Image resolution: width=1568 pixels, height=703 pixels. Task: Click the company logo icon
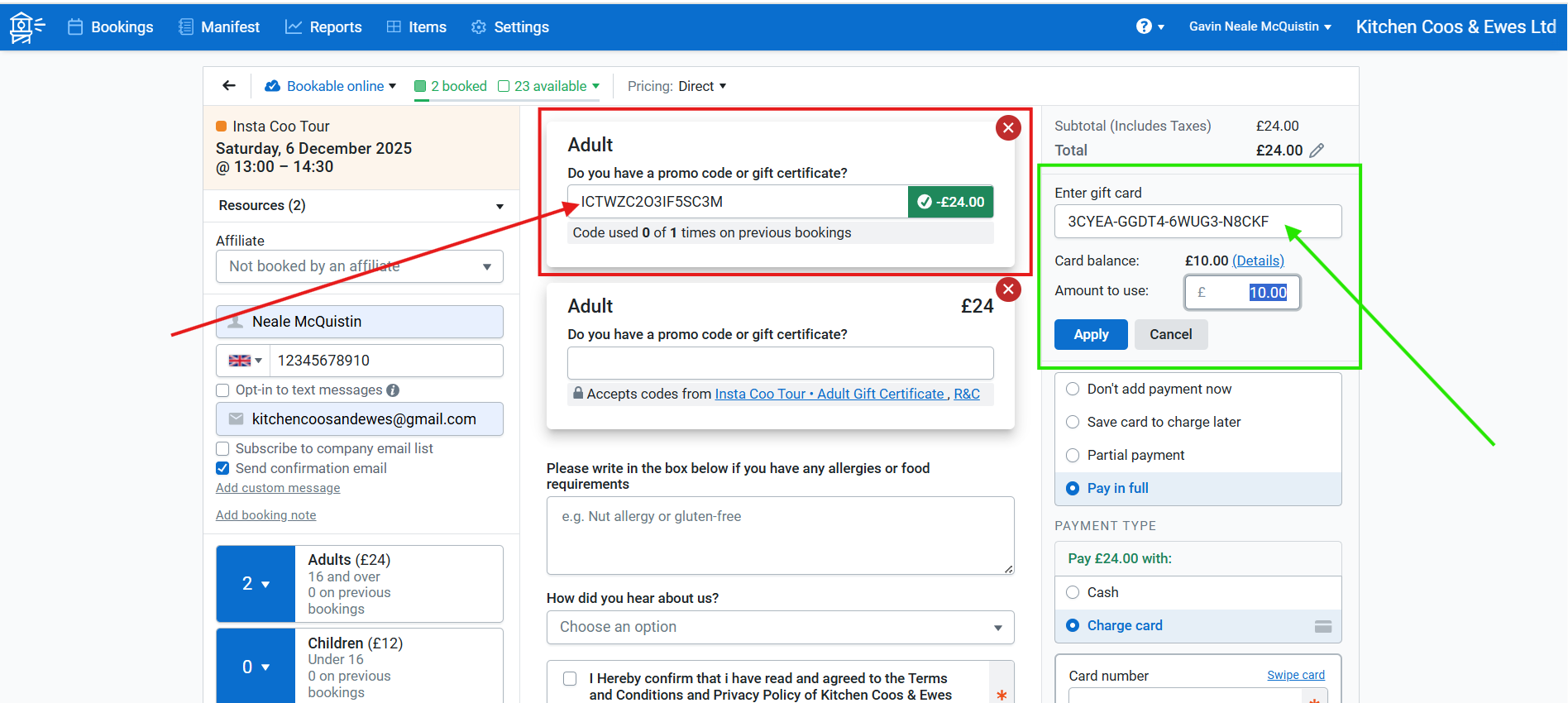[x=26, y=27]
